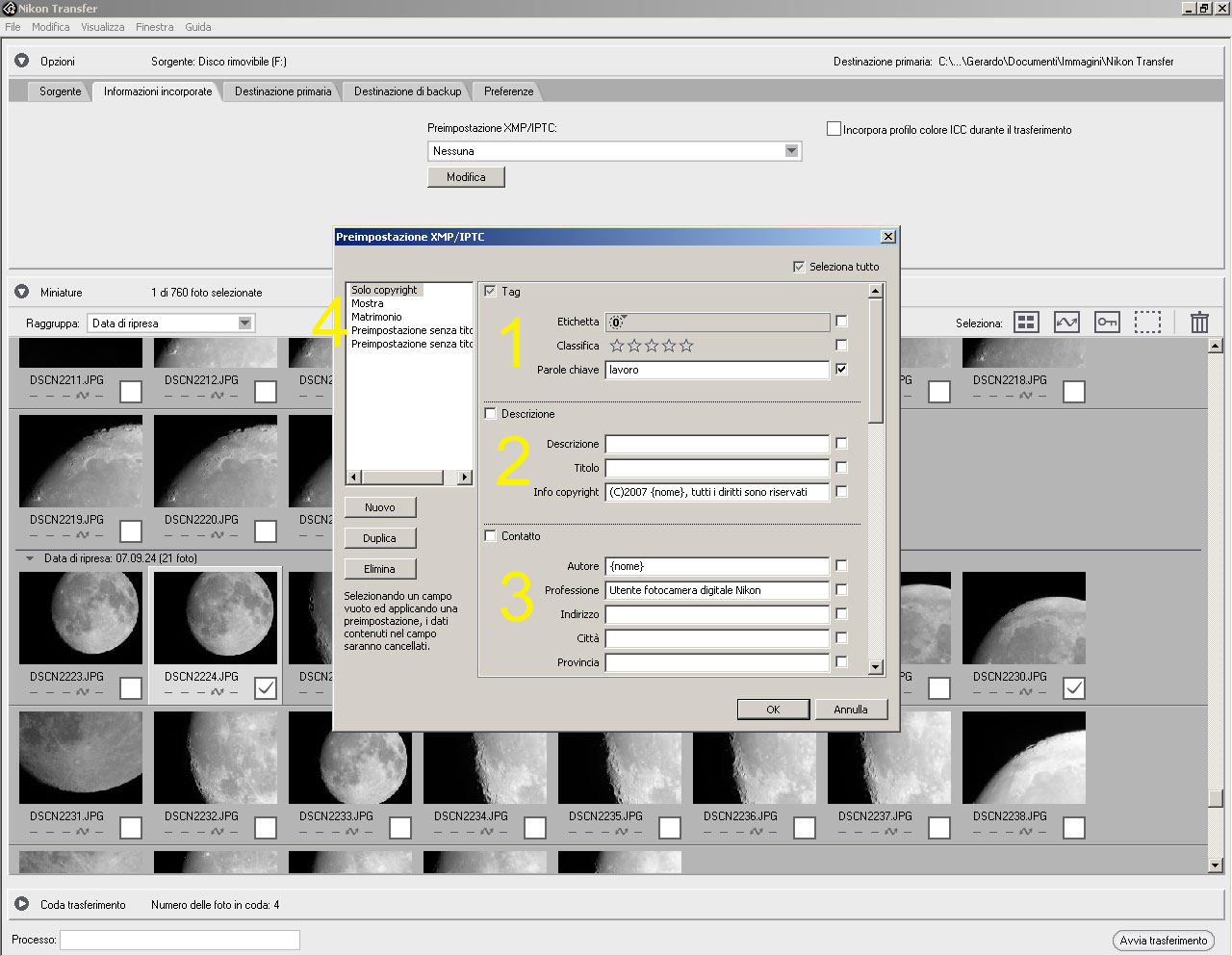Cancel the dialog with Annulla
The height and width of the screenshot is (956, 1232).
(x=851, y=710)
